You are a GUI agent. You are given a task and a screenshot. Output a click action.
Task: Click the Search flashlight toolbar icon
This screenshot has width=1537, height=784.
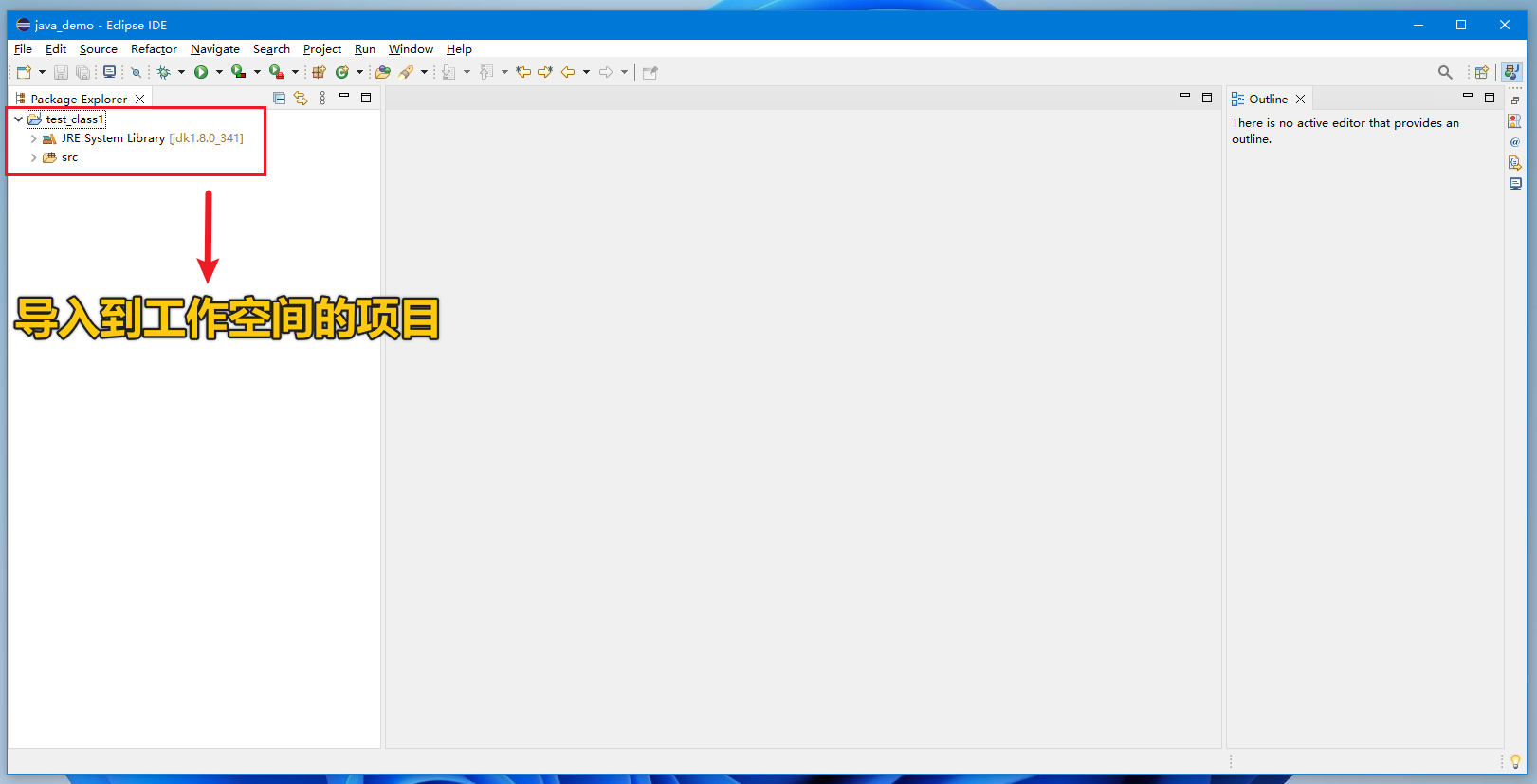[x=407, y=72]
